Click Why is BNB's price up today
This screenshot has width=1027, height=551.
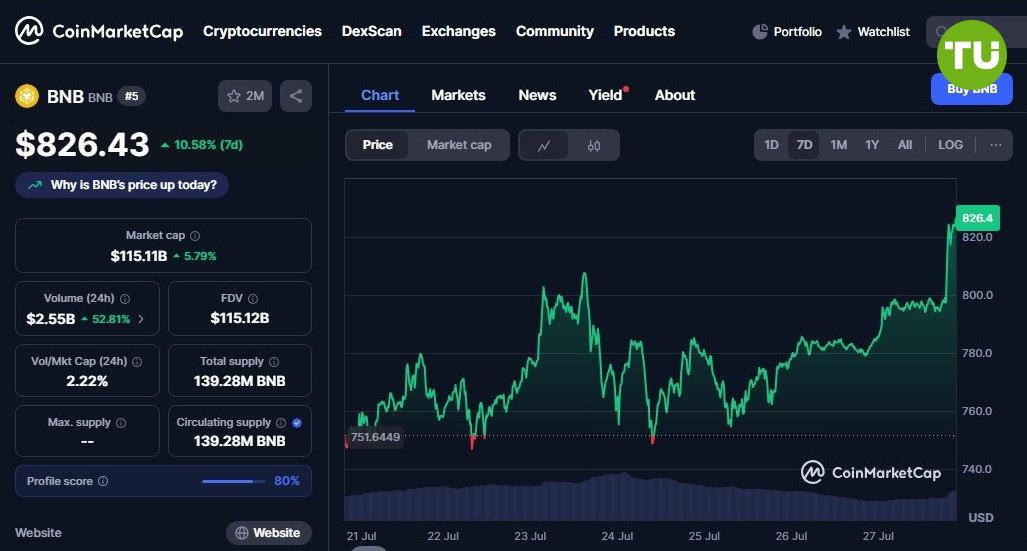coord(122,185)
